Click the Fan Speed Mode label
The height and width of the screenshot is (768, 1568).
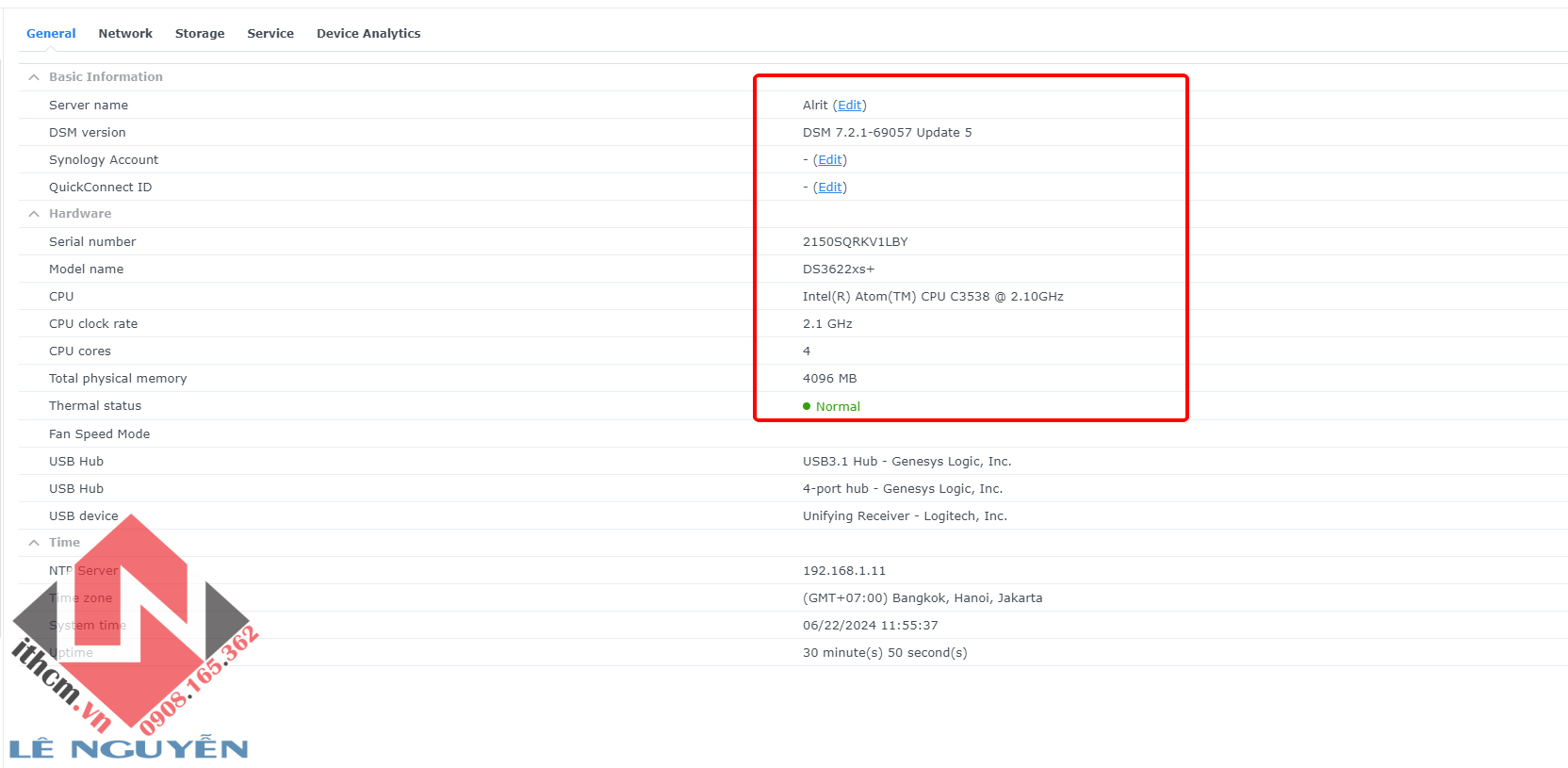(x=99, y=434)
